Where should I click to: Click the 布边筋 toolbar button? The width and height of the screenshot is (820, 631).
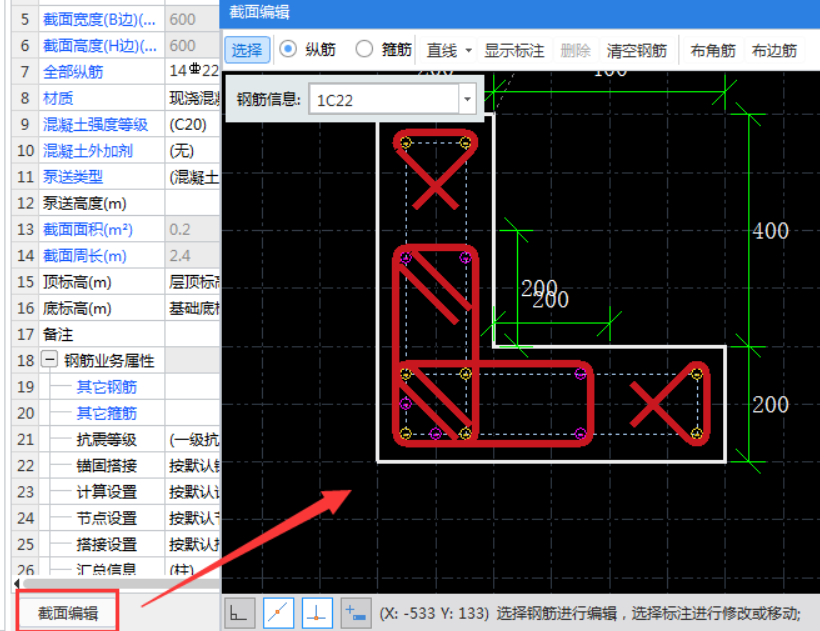774,50
